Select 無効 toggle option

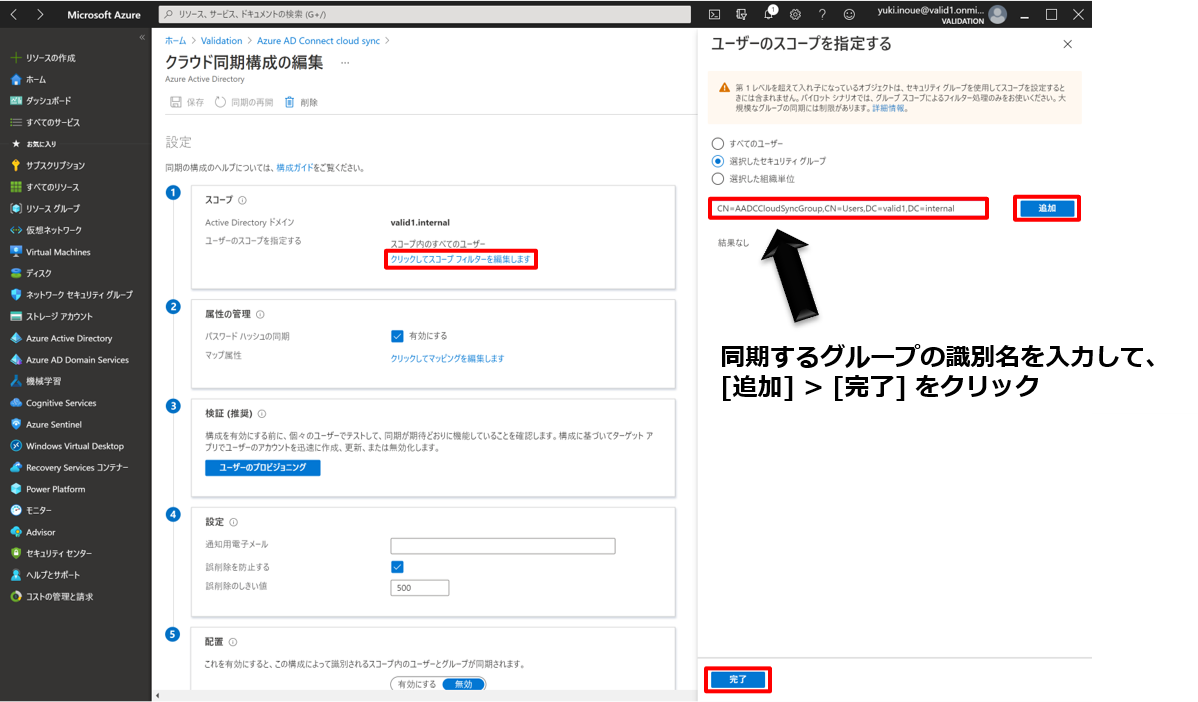pyautogui.click(x=464, y=684)
